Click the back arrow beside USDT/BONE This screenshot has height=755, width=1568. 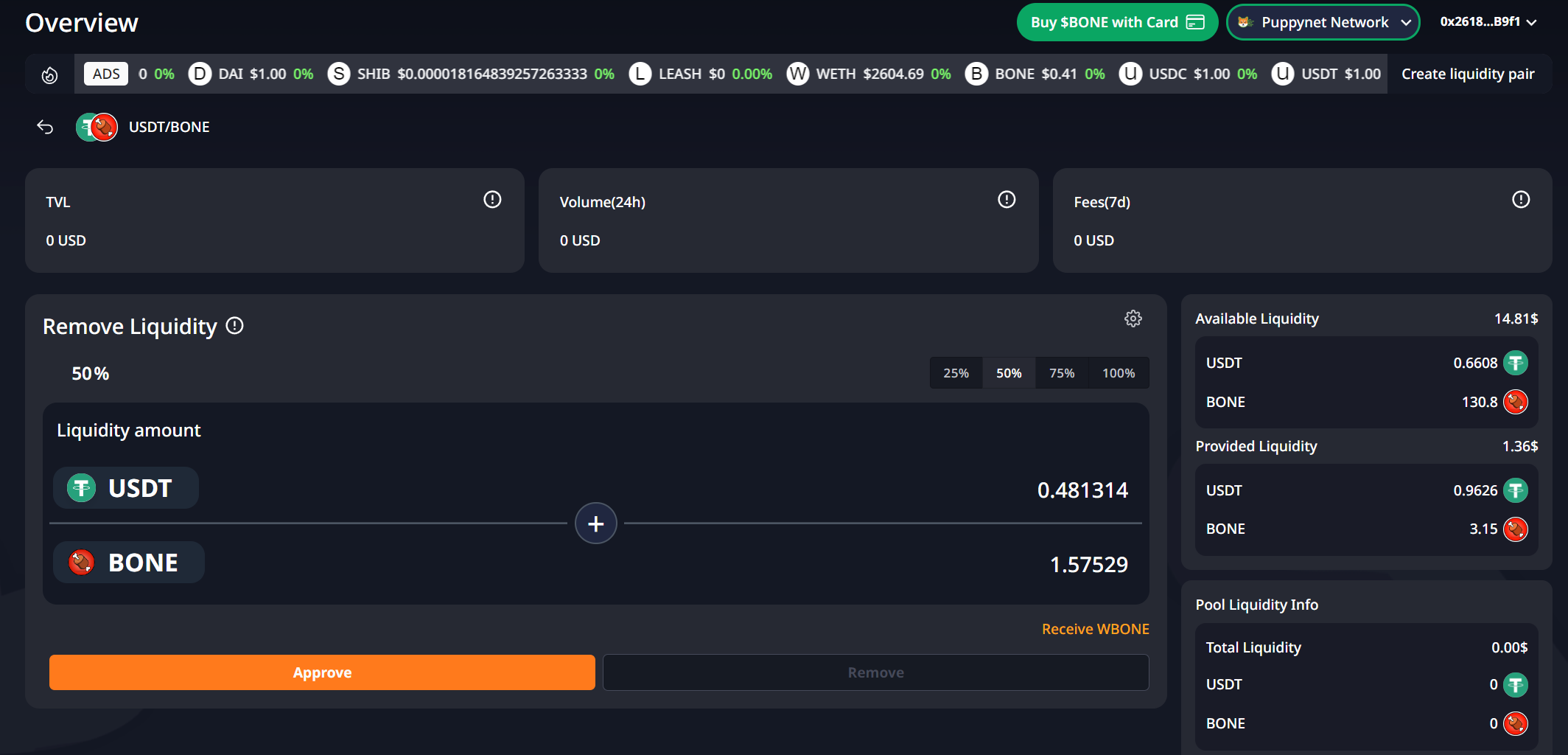pos(45,127)
